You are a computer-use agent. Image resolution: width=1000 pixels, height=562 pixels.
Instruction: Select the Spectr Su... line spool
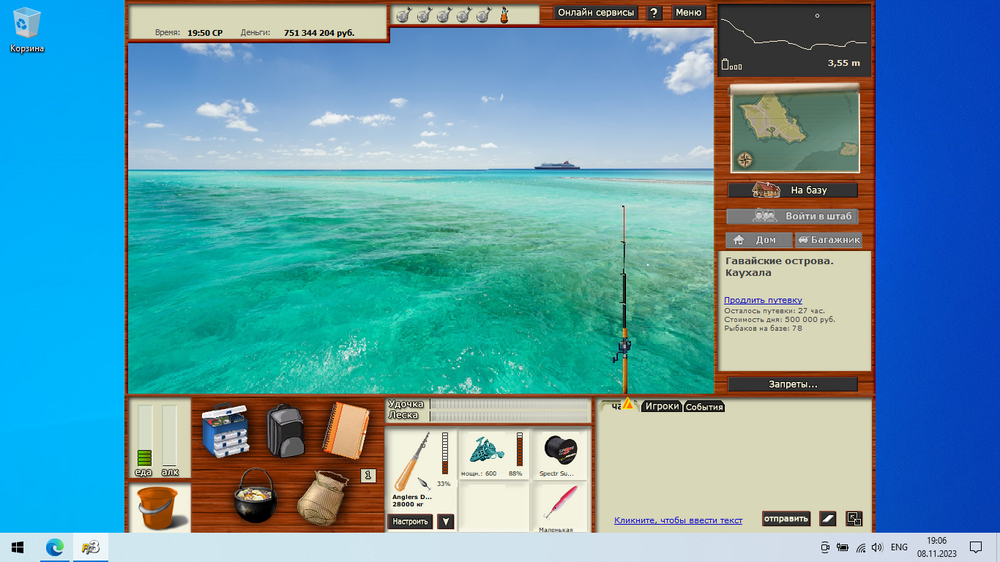coord(559,454)
